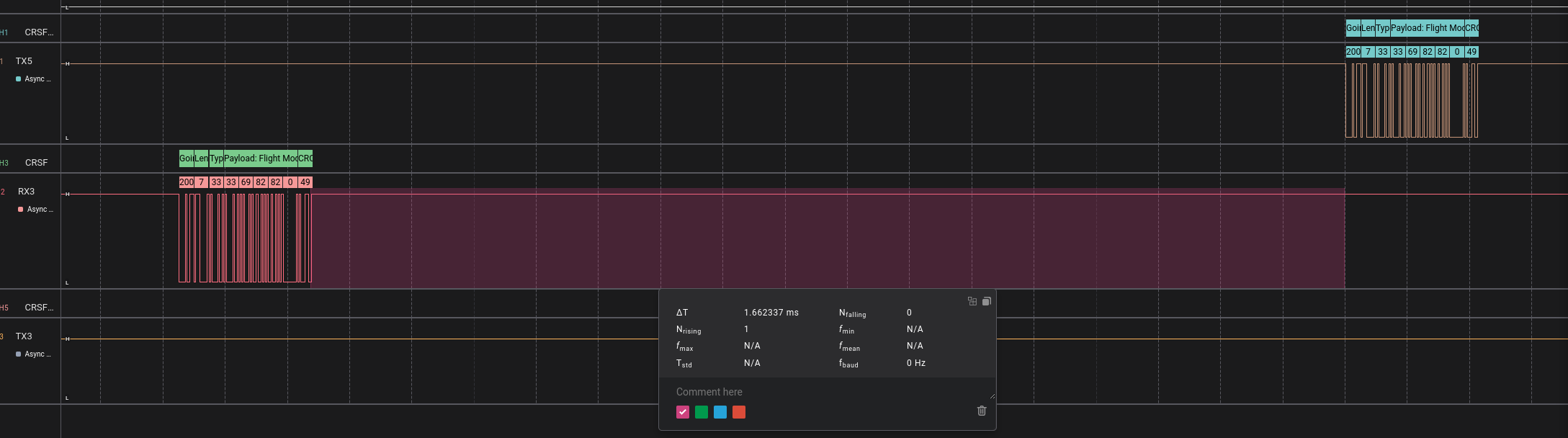
Task: Set measurement color to red
Action: pos(739,412)
